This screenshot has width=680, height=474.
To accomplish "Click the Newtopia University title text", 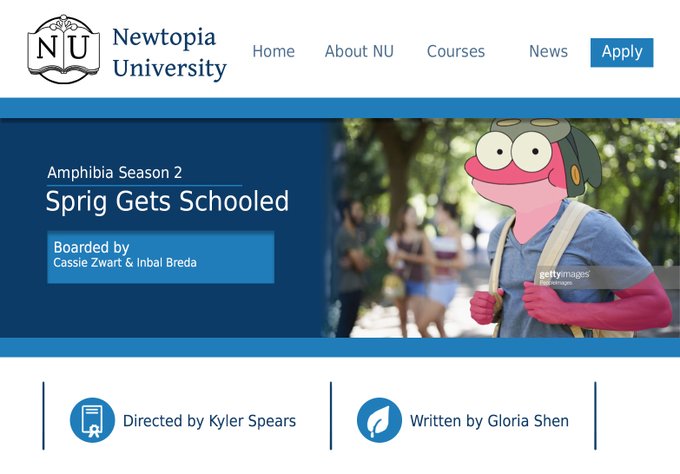I will coord(169,53).
